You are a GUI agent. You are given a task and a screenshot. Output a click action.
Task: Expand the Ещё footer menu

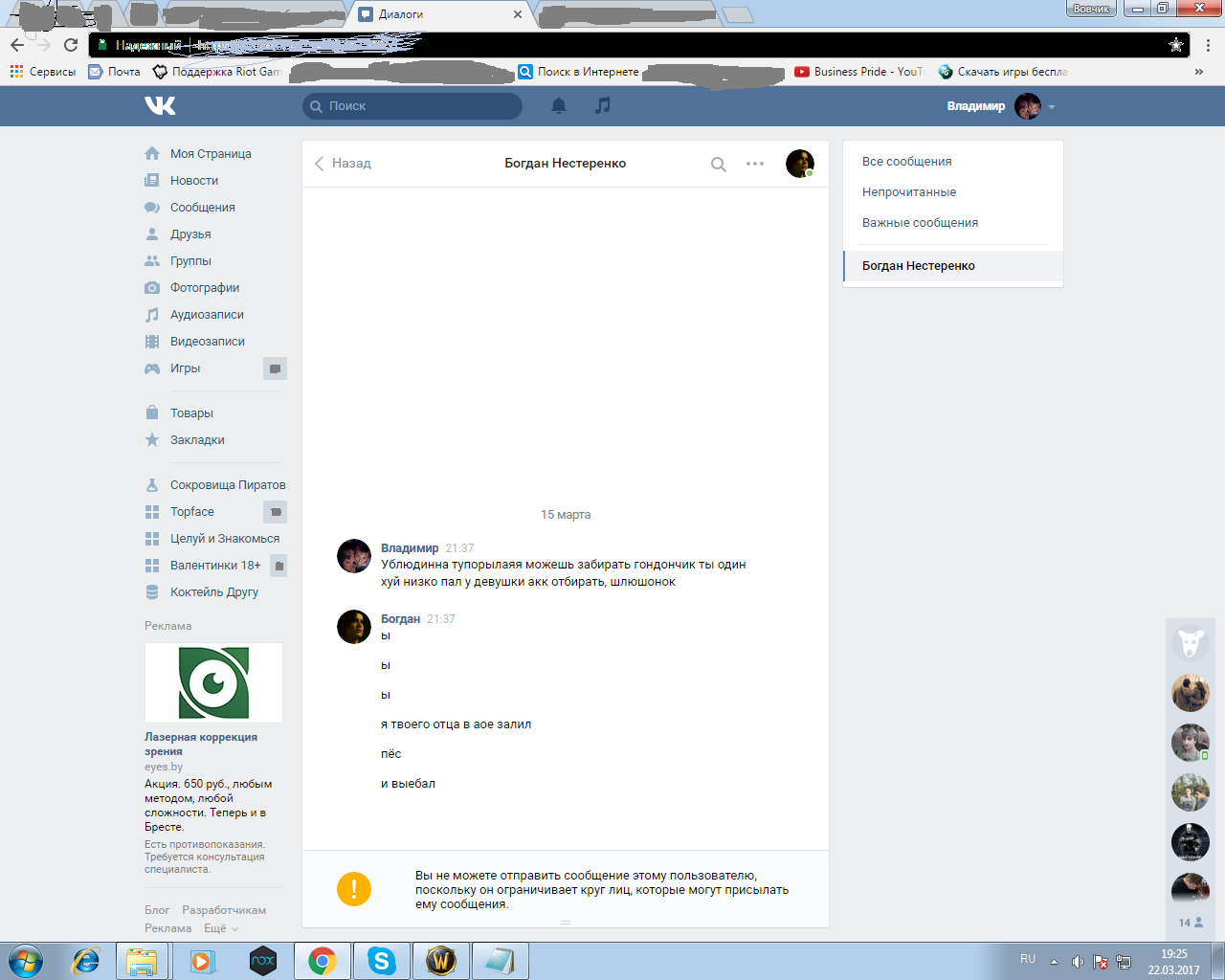click(x=221, y=928)
